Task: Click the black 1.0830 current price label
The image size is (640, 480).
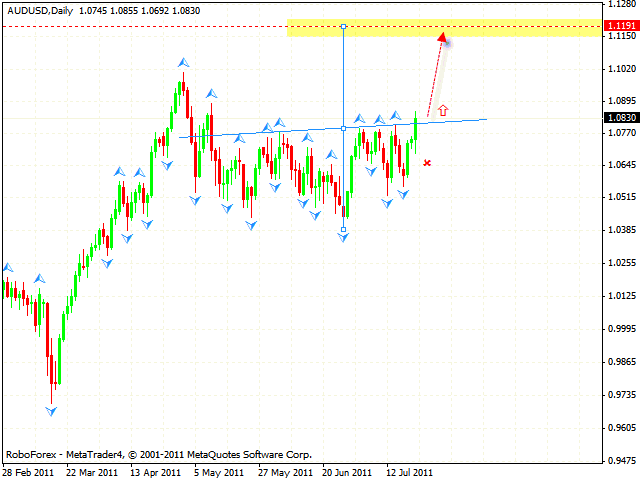Action: coord(621,117)
